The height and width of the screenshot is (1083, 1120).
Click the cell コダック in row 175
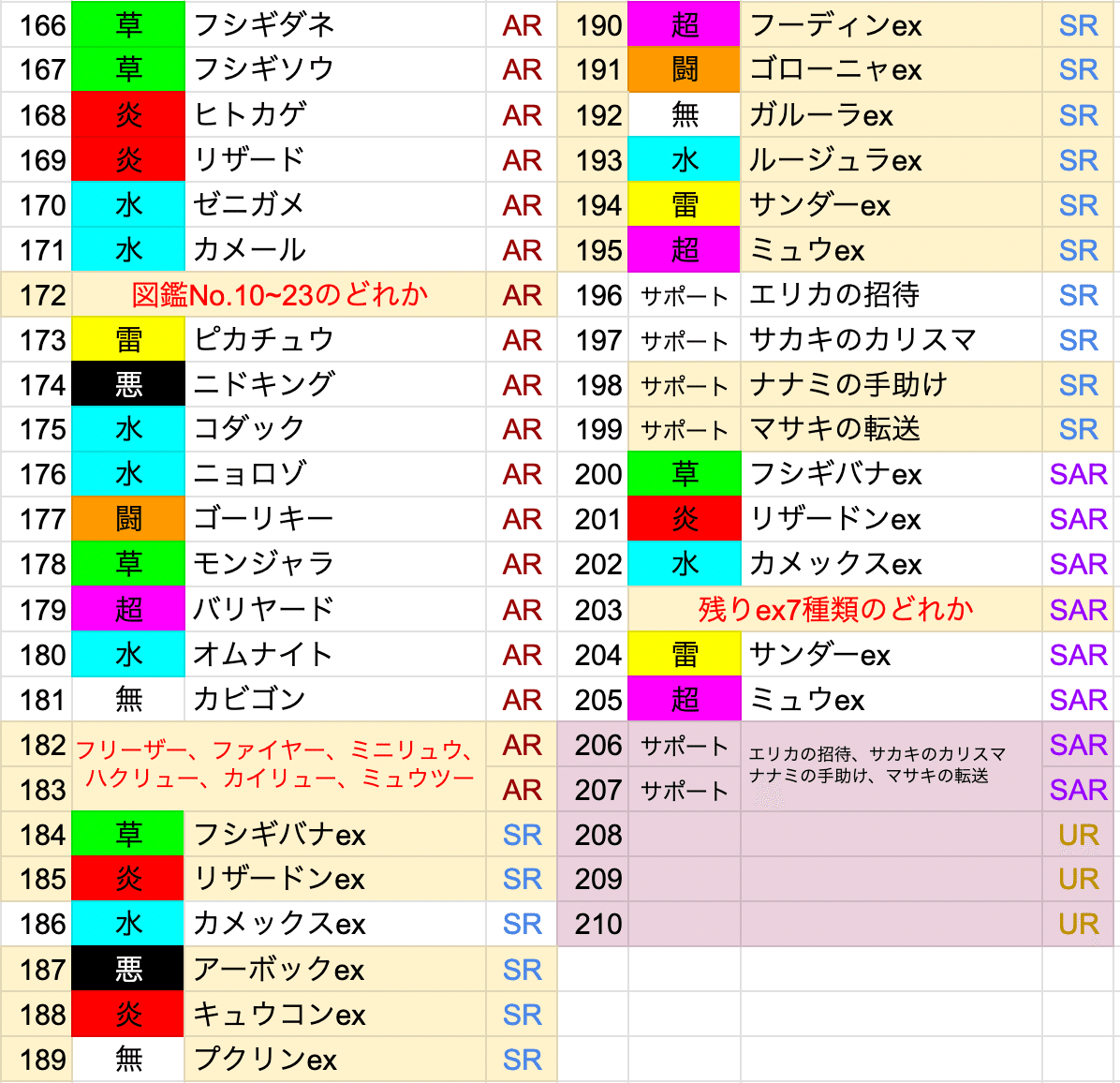coord(335,429)
